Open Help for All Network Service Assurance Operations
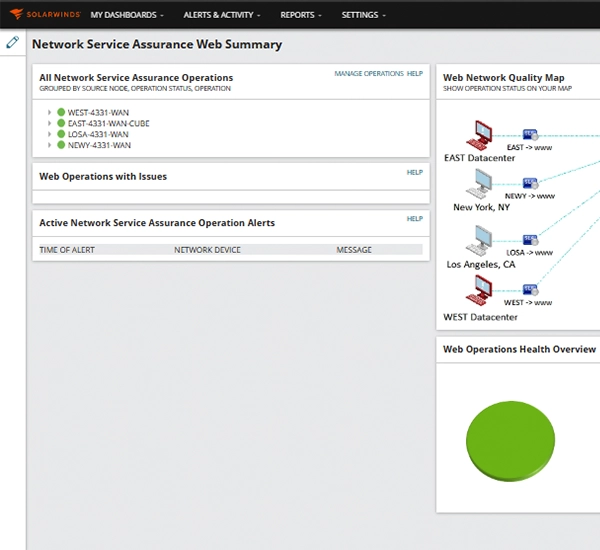 click(415, 73)
